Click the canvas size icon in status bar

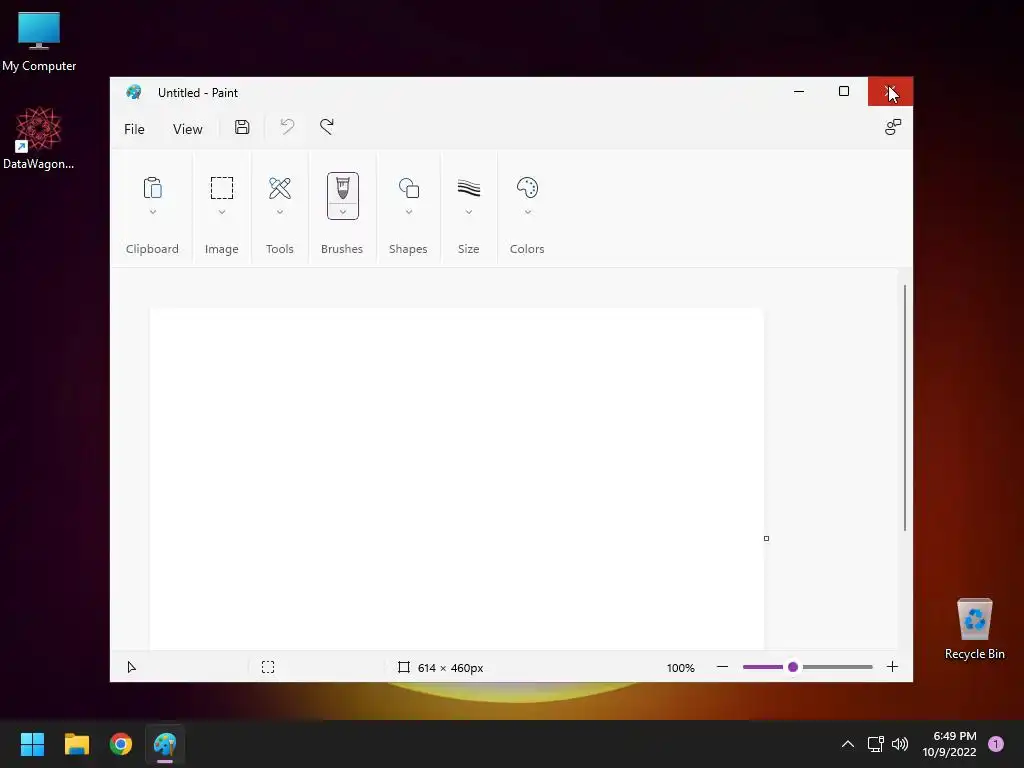(404, 667)
